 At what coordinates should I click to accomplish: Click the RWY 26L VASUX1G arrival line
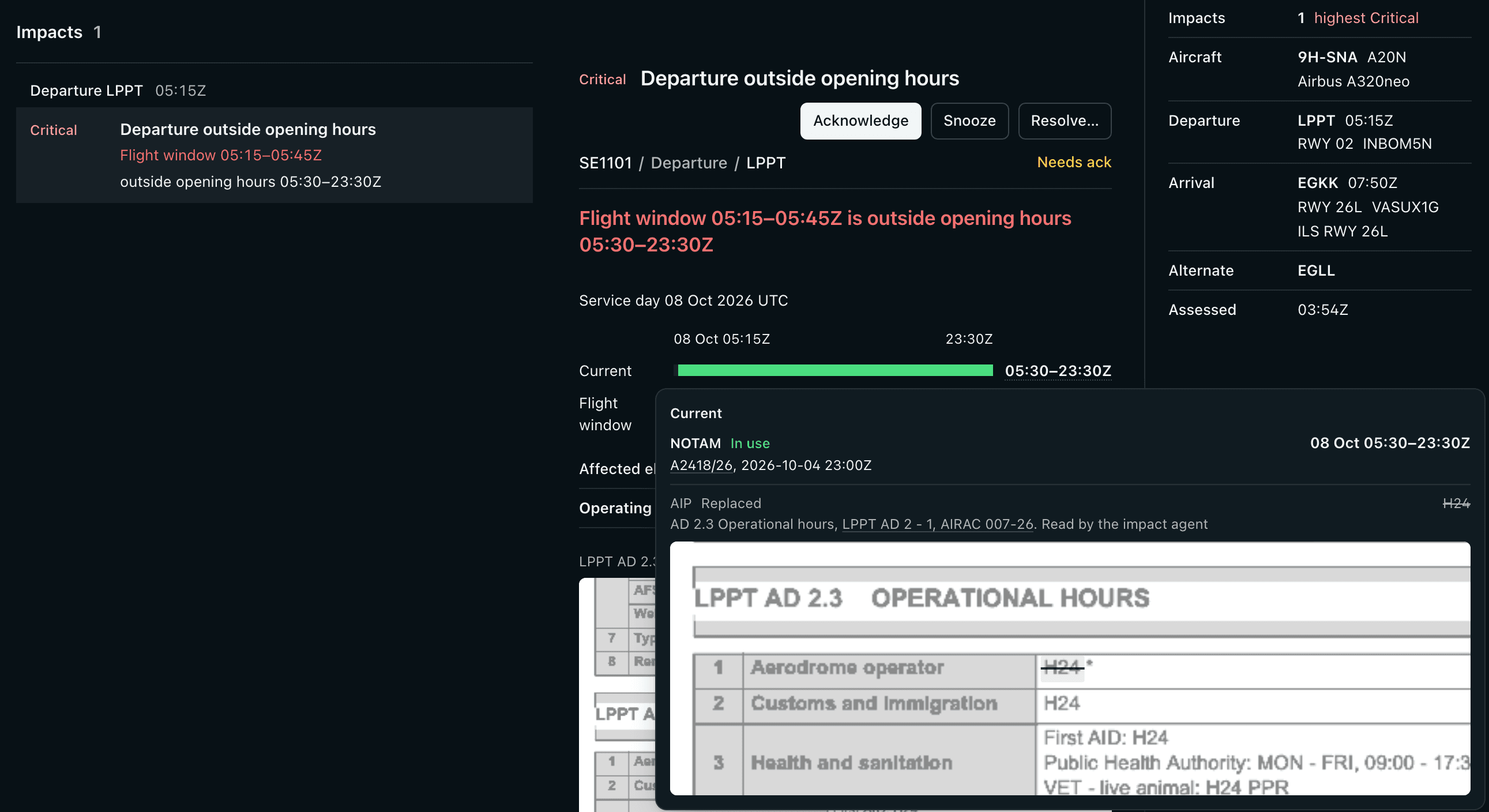[1368, 207]
